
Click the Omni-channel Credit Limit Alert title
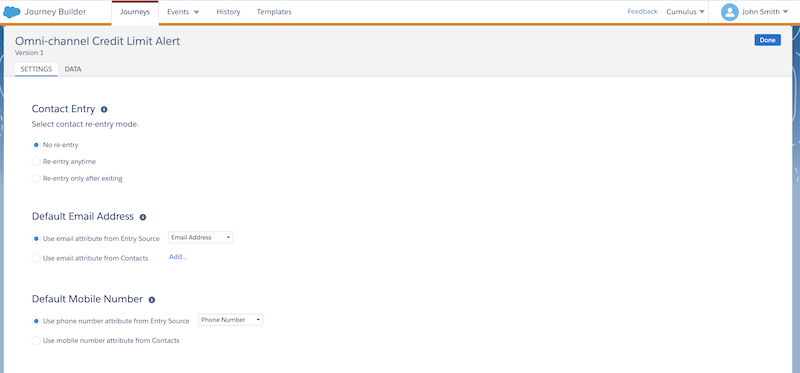tap(97, 41)
